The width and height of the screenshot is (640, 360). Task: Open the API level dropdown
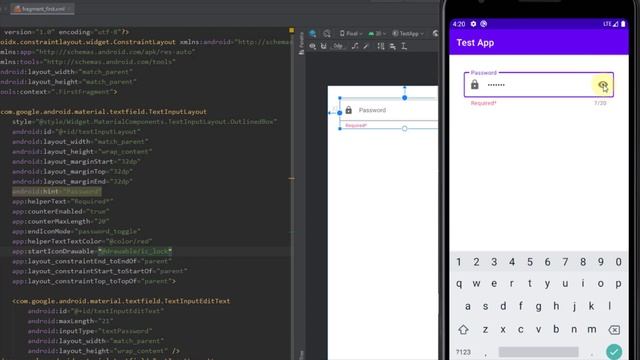point(376,33)
